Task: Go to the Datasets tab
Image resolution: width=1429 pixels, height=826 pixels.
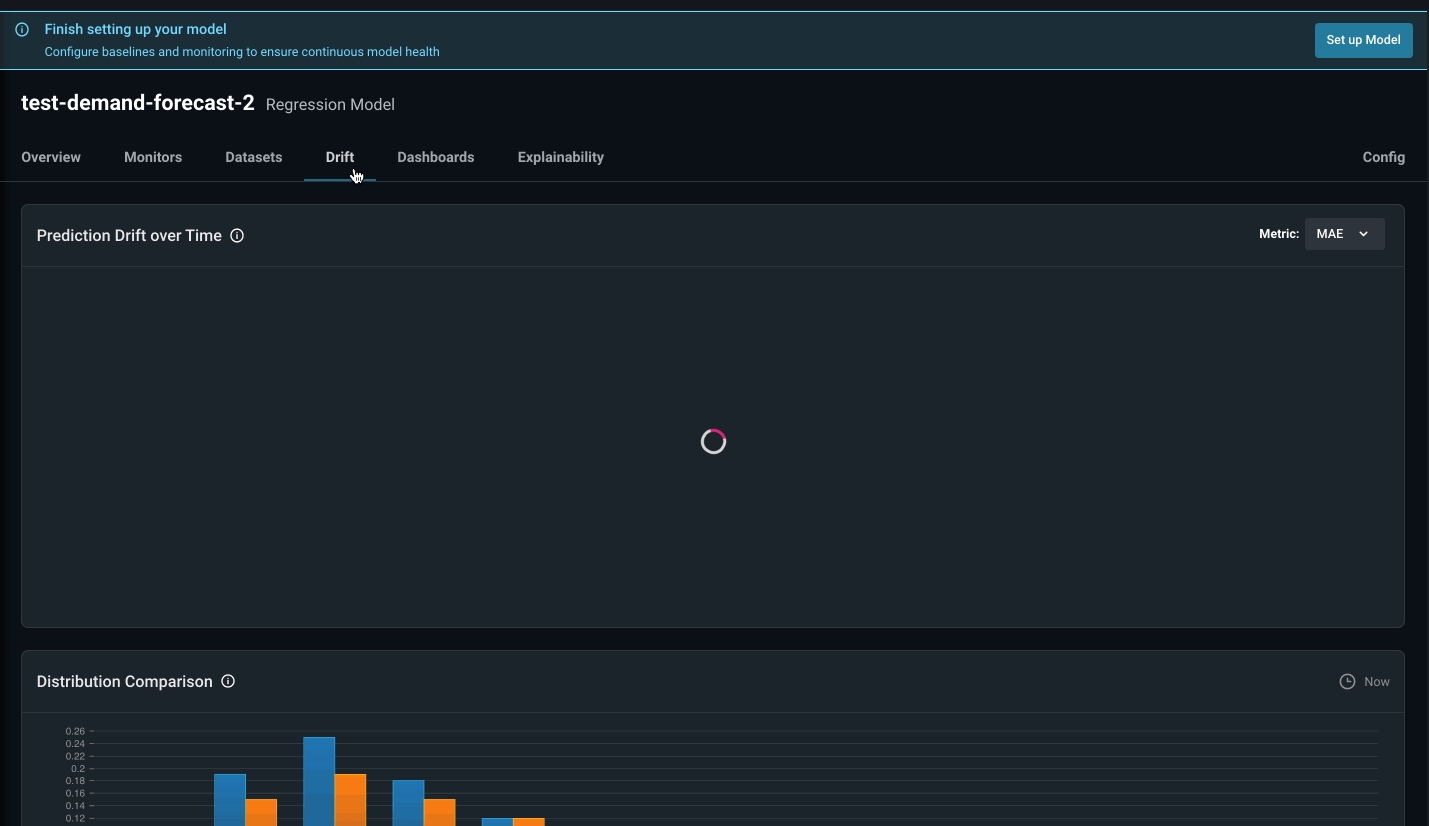Action: [254, 157]
